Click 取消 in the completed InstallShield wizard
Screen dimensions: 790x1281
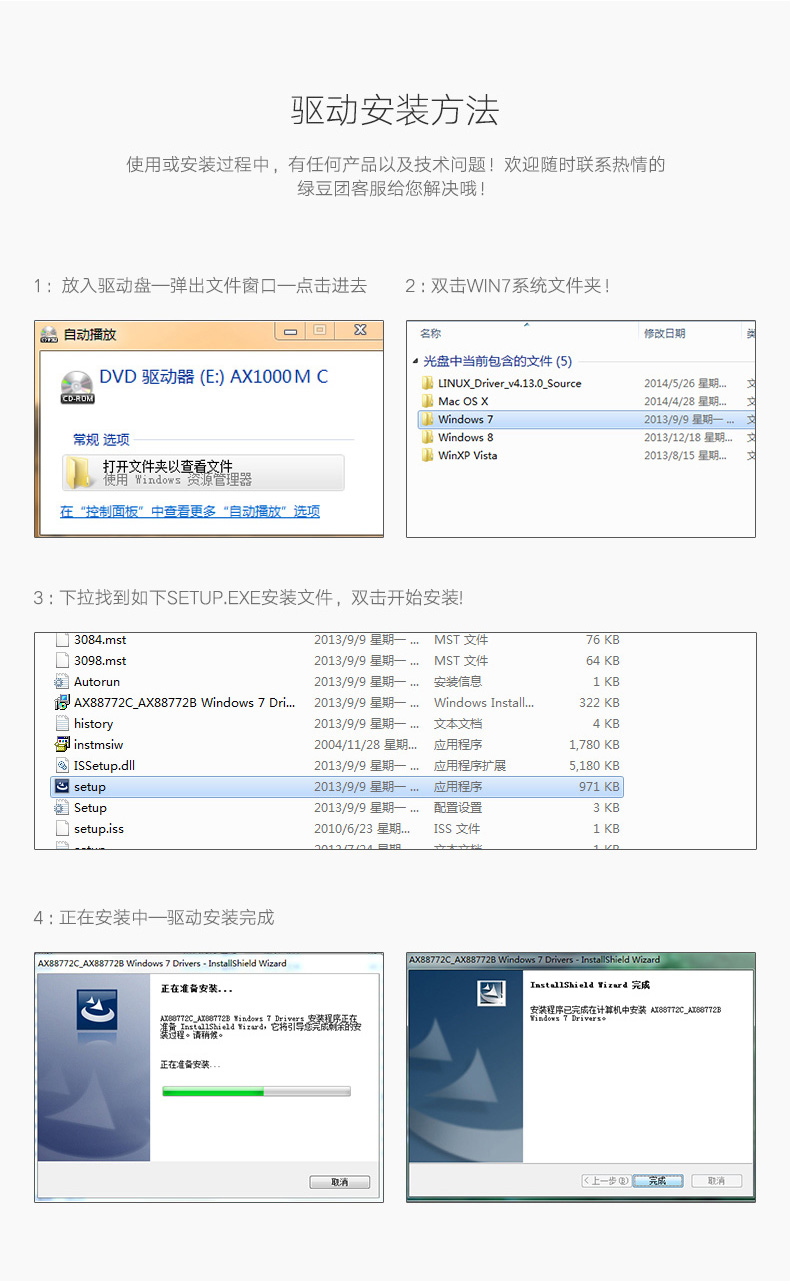tap(717, 1181)
